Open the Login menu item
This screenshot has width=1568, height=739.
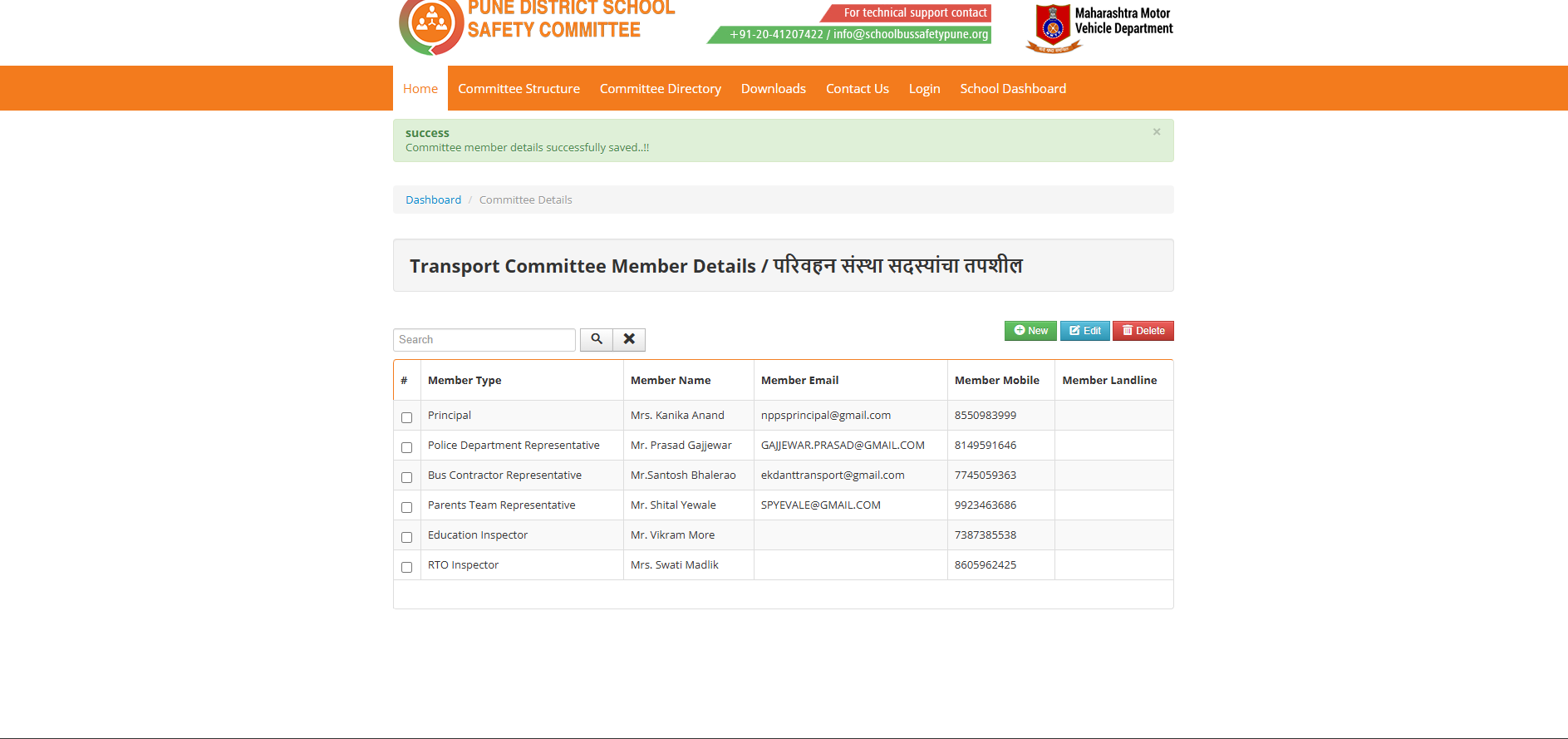(x=924, y=88)
